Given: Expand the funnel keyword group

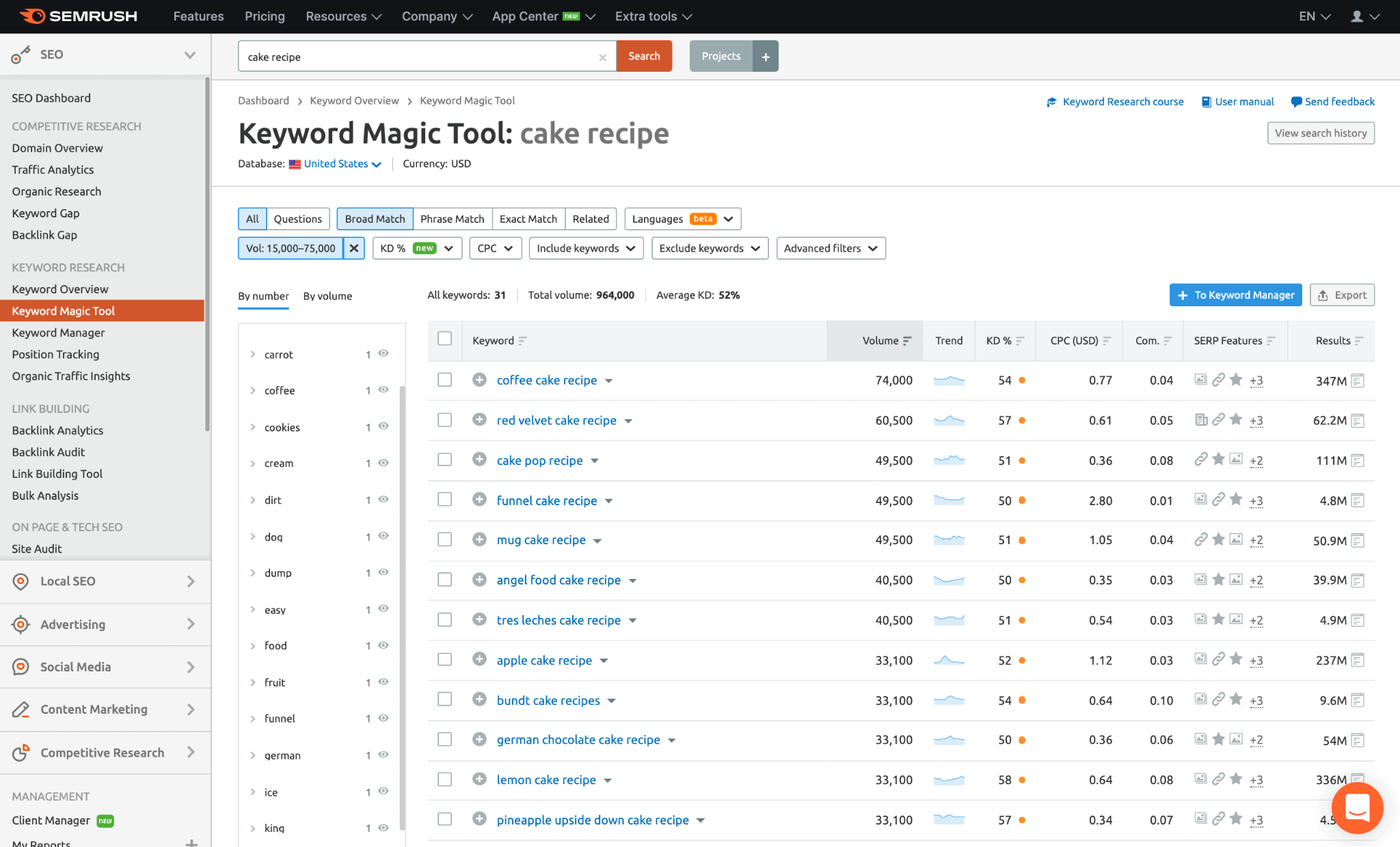Looking at the screenshot, I should coord(253,718).
